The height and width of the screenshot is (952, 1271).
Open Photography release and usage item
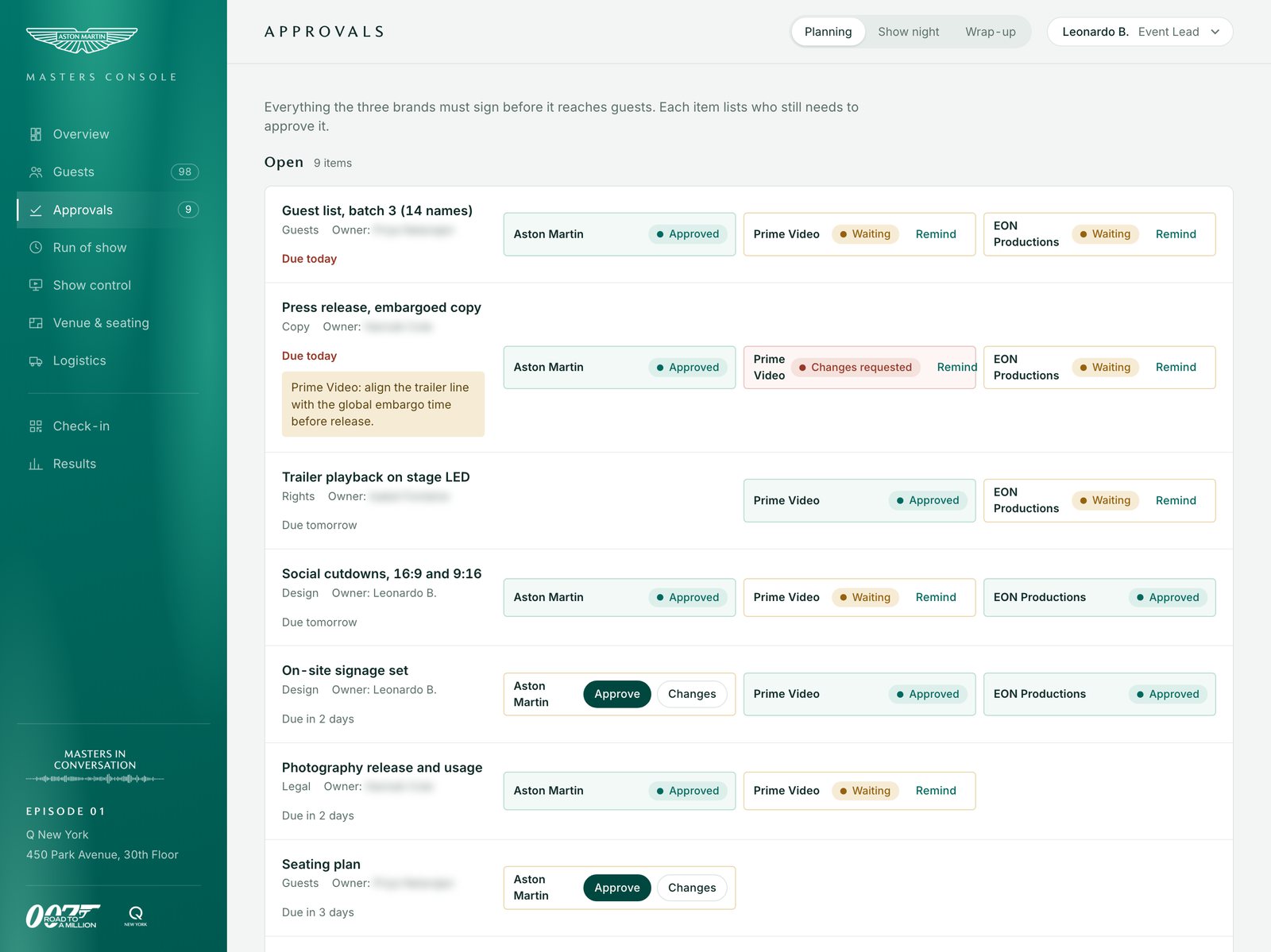[382, 768]
